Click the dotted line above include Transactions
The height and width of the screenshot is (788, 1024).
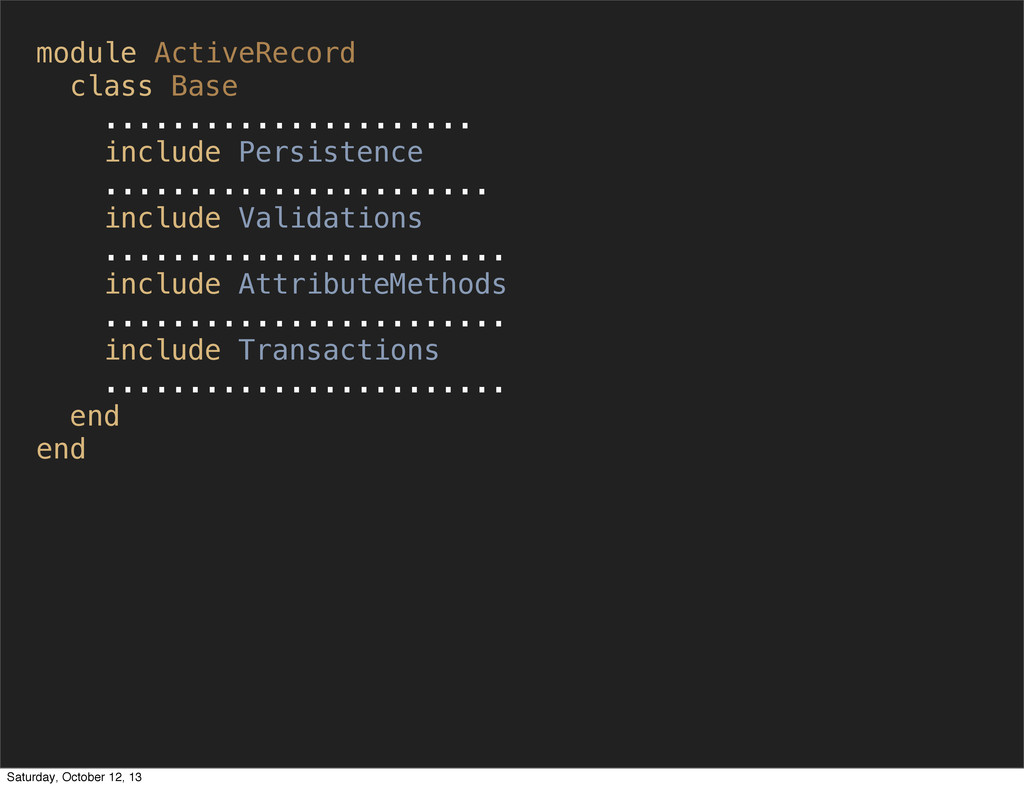click(x=304, y=323)
